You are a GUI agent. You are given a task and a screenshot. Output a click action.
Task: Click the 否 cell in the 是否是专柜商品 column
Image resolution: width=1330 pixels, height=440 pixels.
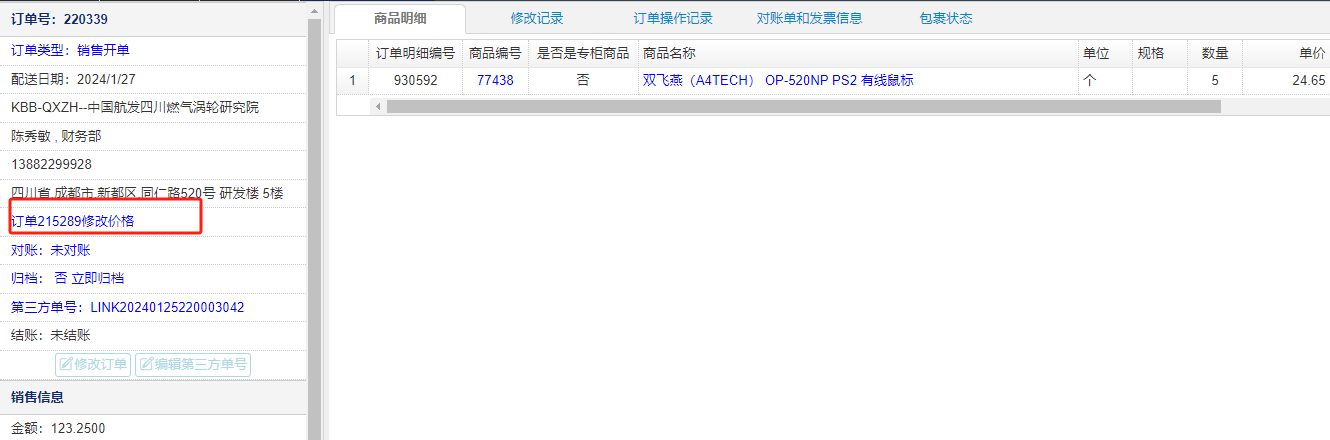point(583,80)
